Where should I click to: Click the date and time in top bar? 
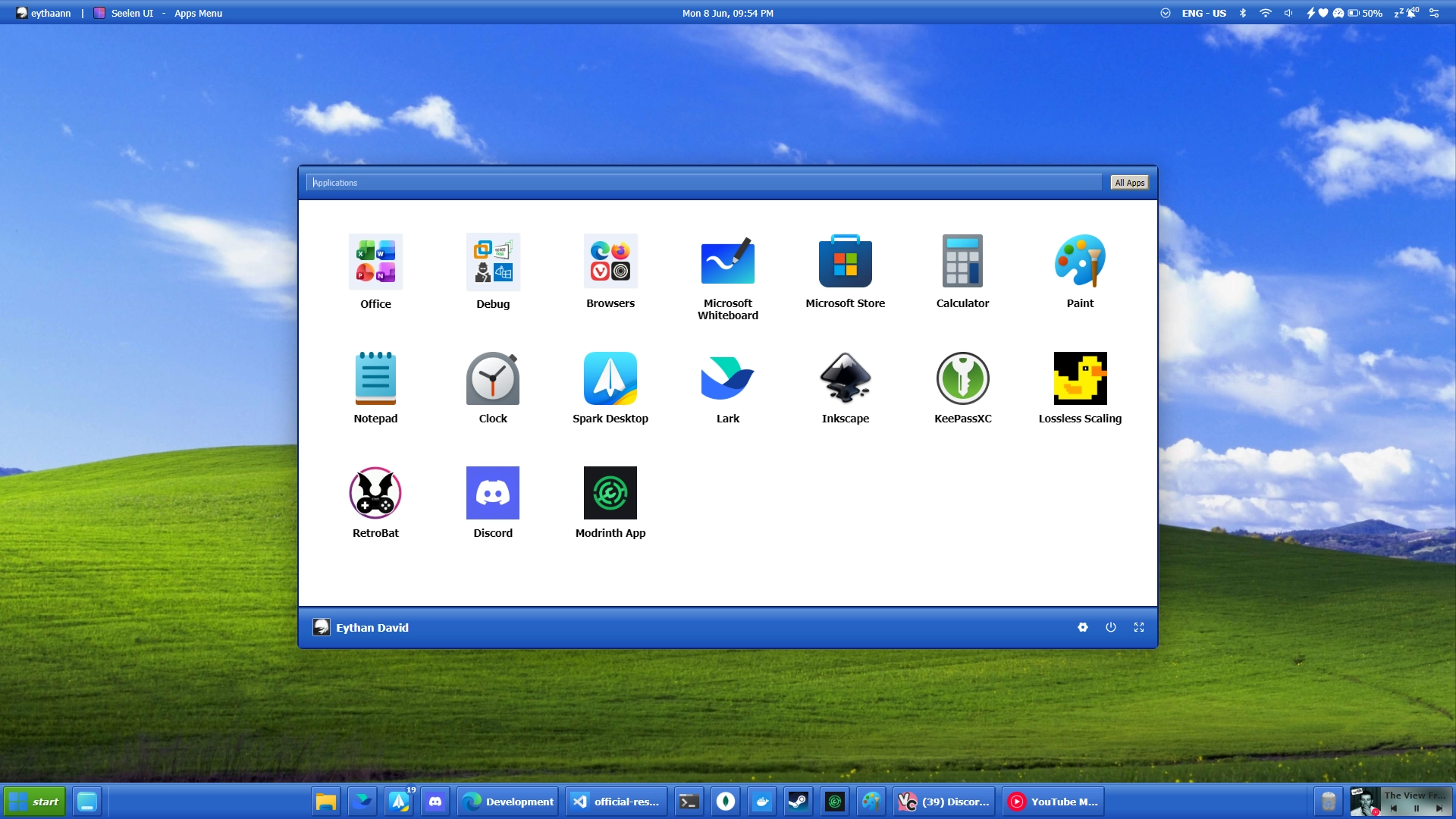[727, 13]
